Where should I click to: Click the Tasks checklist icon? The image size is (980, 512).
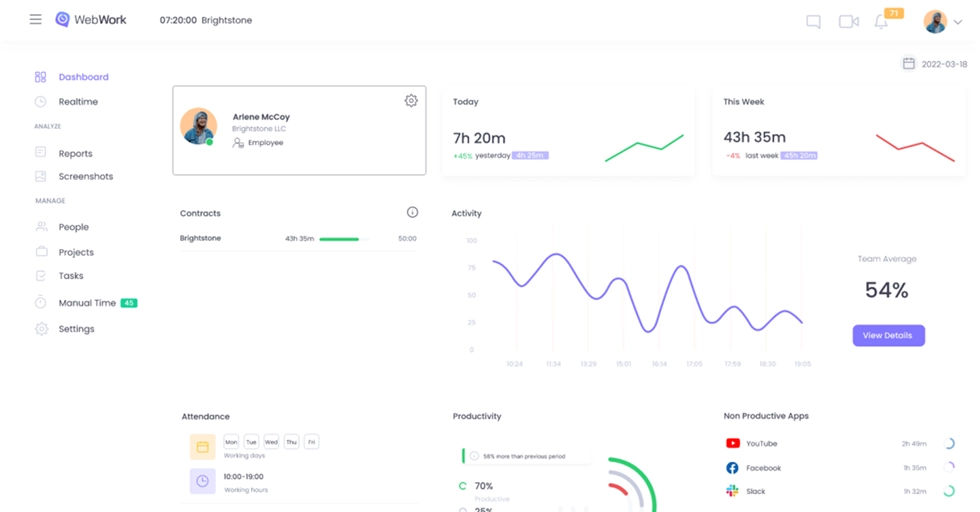[41, 276]
